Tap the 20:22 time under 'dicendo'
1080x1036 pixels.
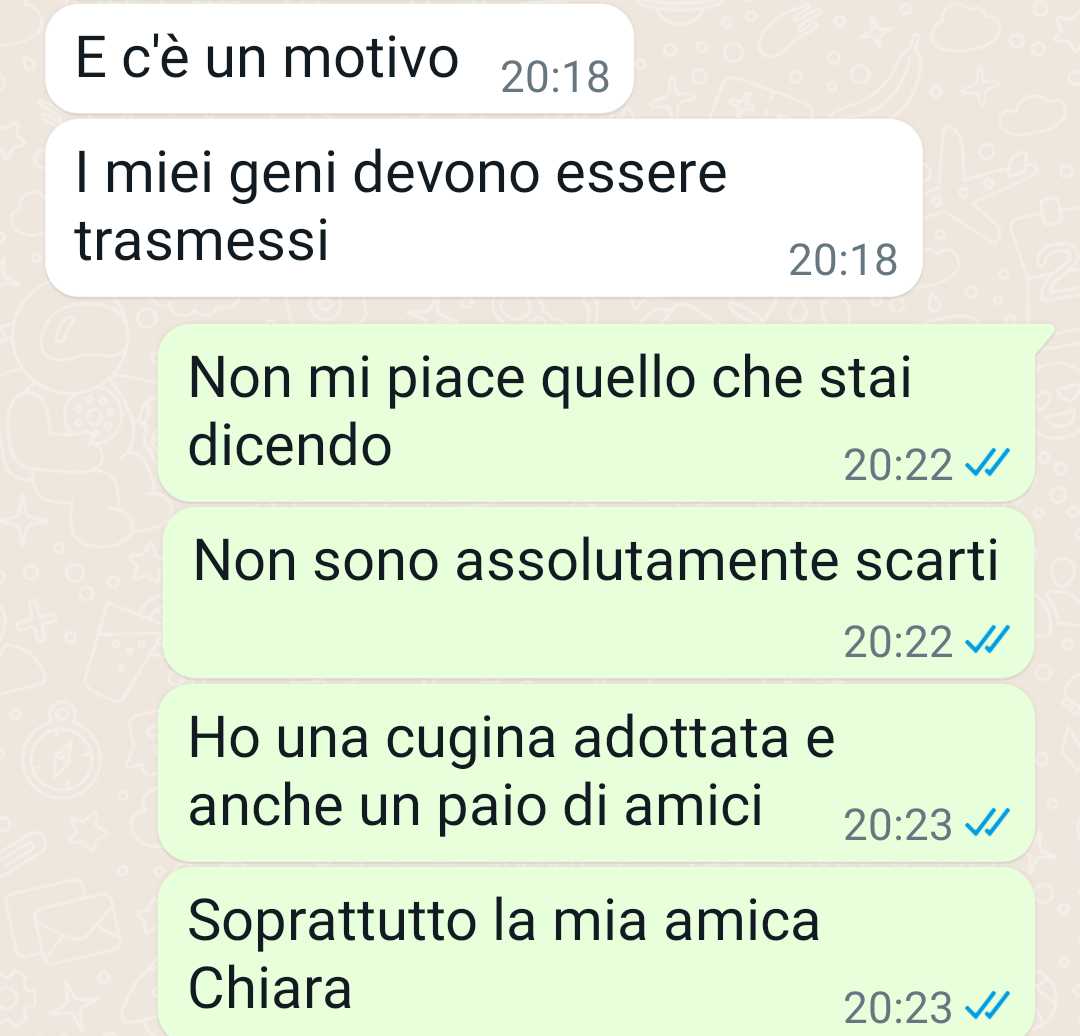898,465
